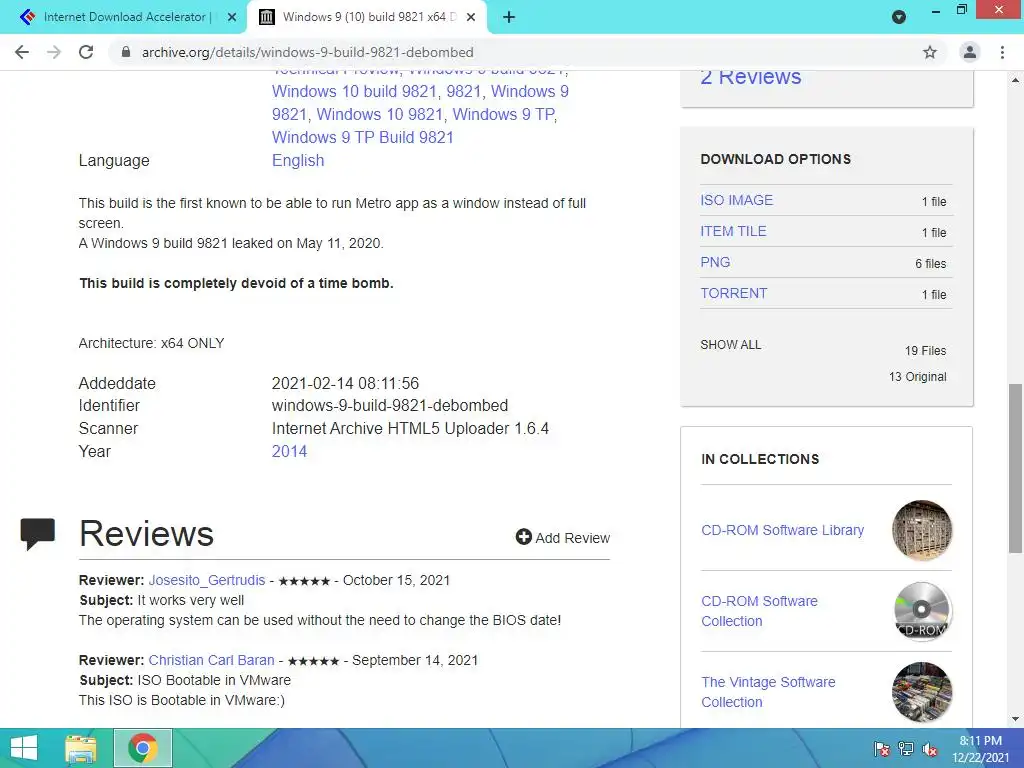Open the CD-ROM Software Library collection
Image resolution: width=1024 pixels, height=768 pixels.
coord(782,530)
